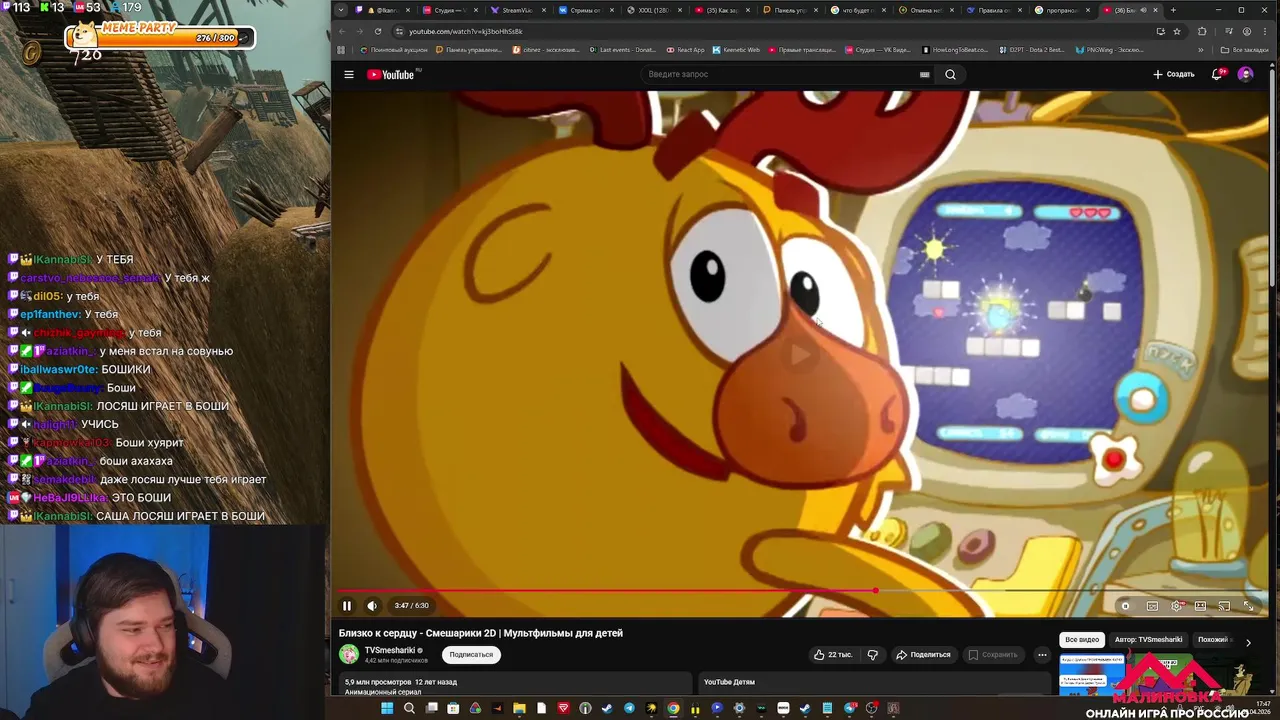Dislike the video
Screen dimensions: 1280x720
(x=872, y=655)
